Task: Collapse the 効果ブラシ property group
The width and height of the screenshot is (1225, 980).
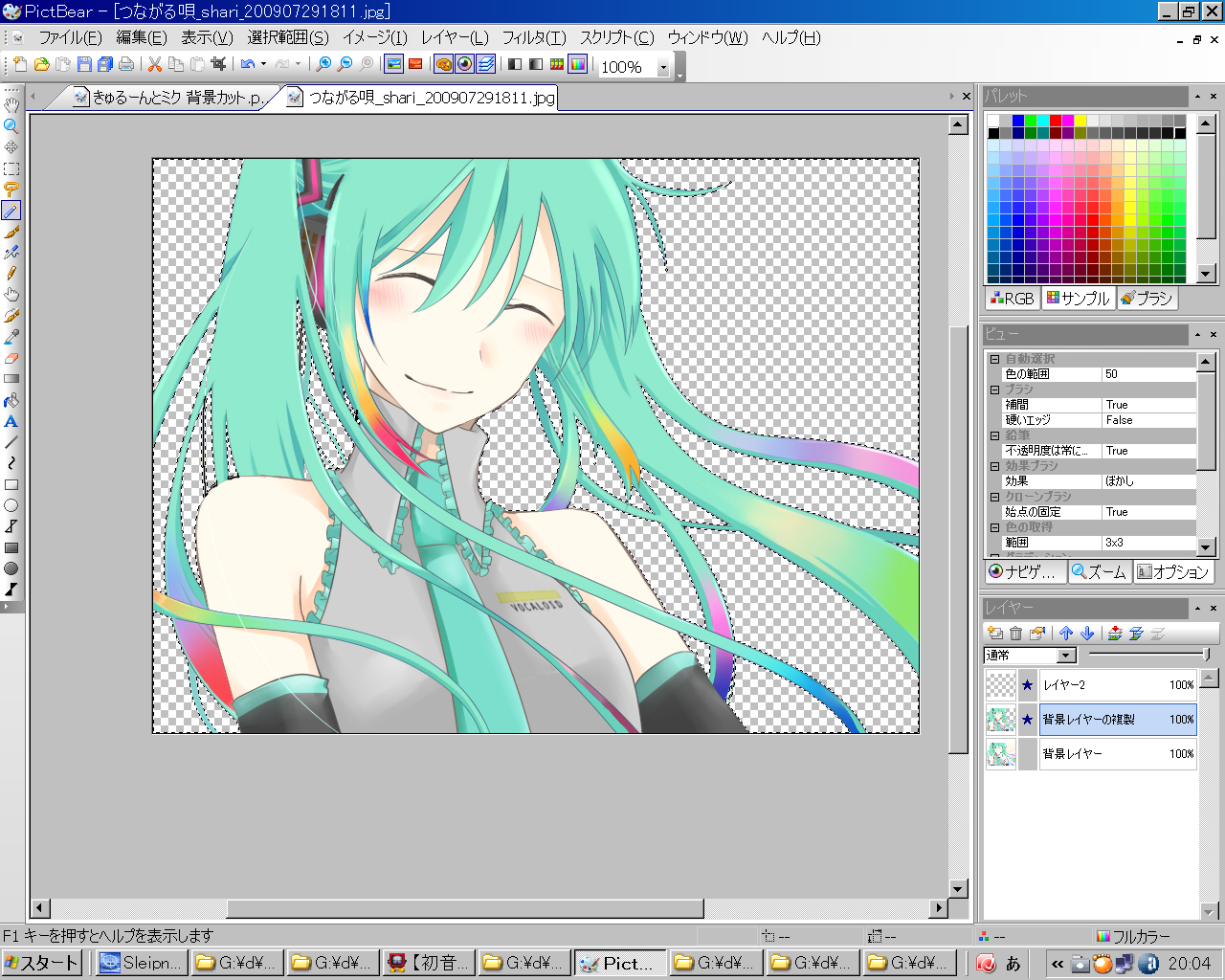Action: (x=994, y=466)
